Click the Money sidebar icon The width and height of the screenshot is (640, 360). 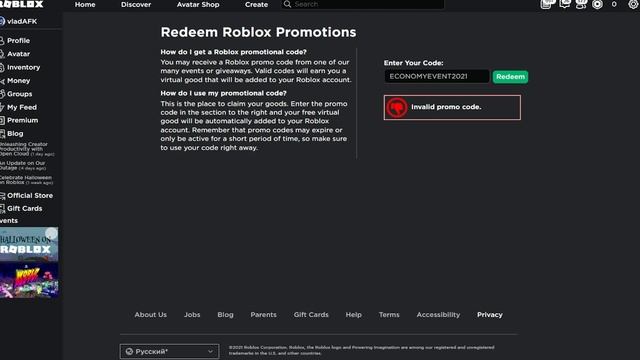tap(2, 81)
